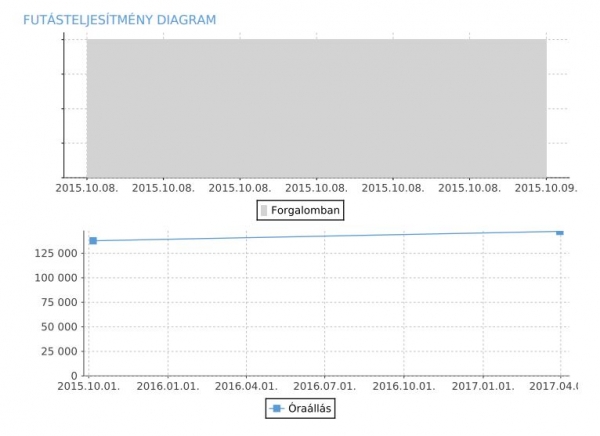This screenshot has height=436, width=600.
Task: Click the 2016.01.01. date label
Action: coord(166,385)
